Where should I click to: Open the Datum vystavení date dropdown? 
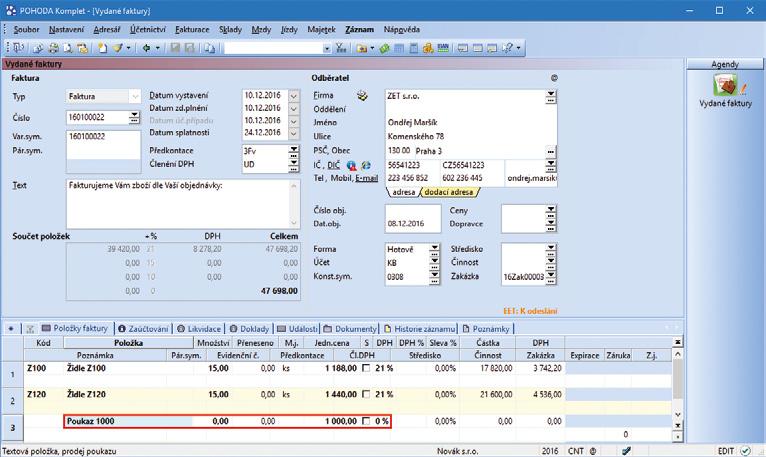coord(293,96)
